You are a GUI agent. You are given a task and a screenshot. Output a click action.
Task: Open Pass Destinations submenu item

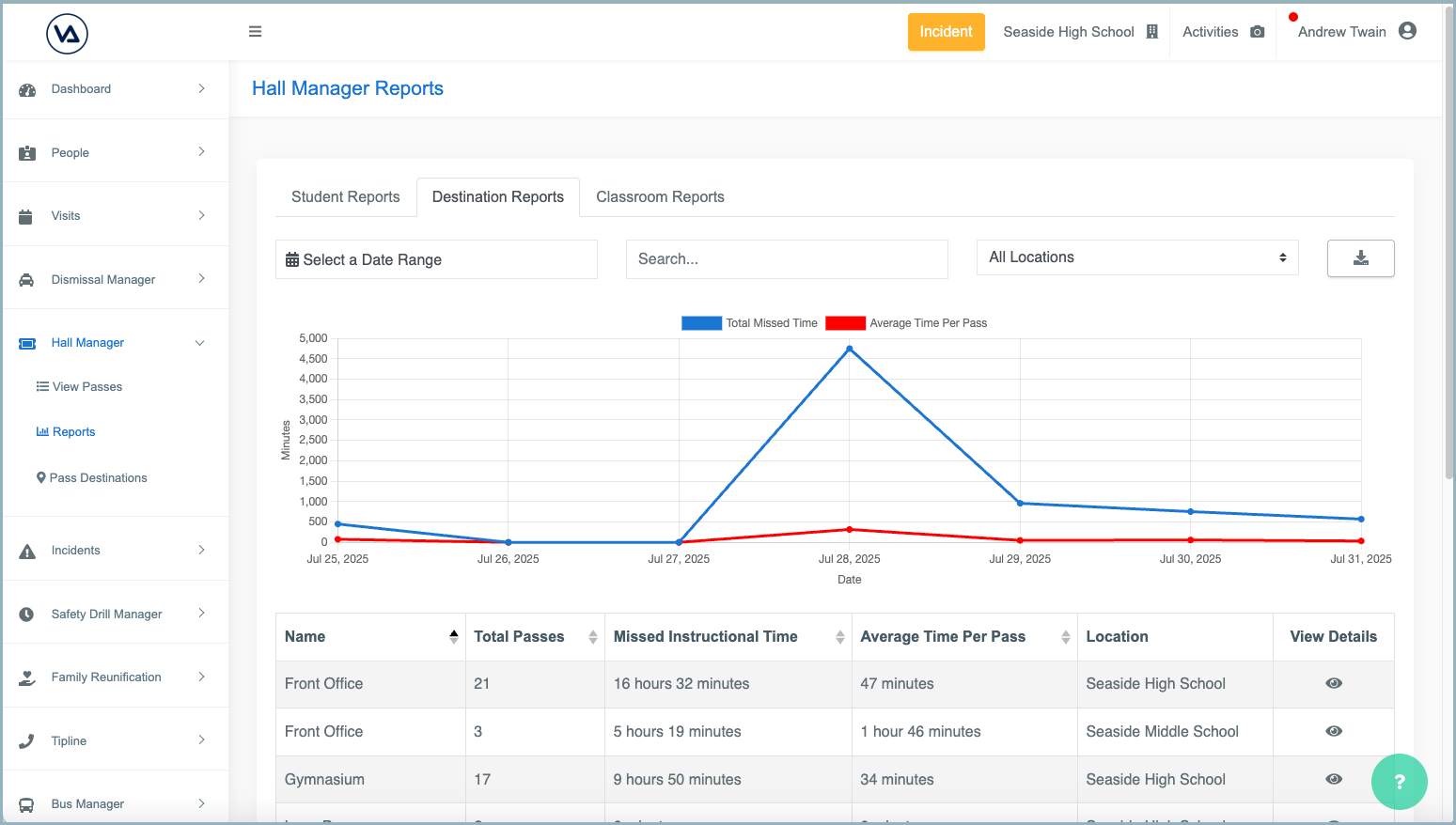coord(92,478)
